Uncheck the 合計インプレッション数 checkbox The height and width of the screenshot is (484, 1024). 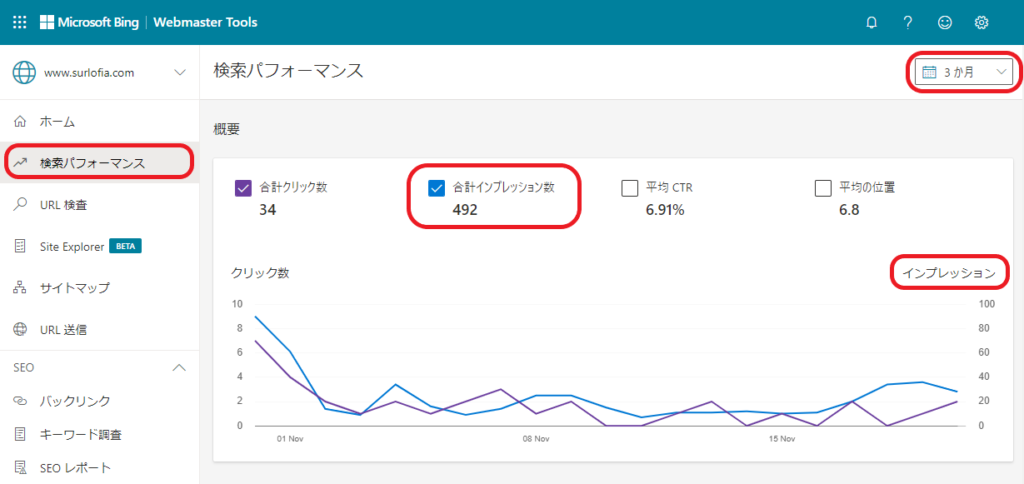tap(436, 188)
